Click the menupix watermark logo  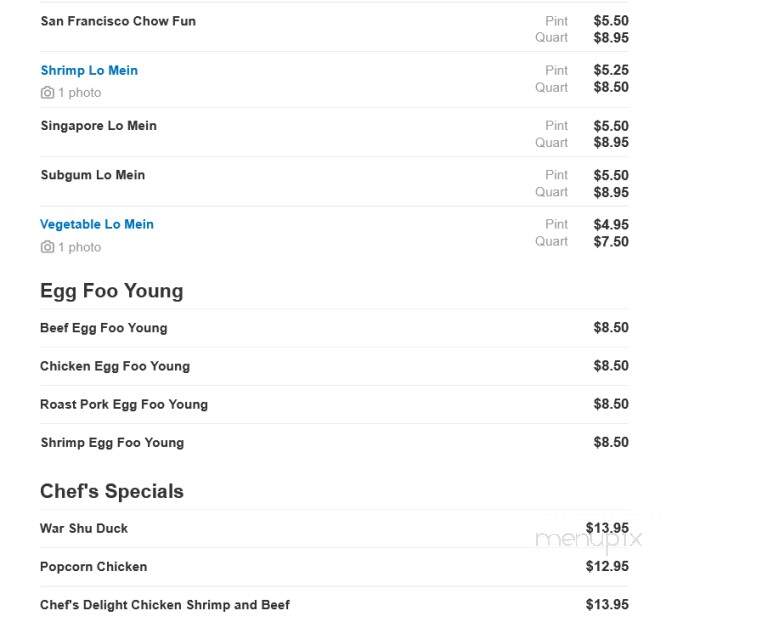click(589, 540)
